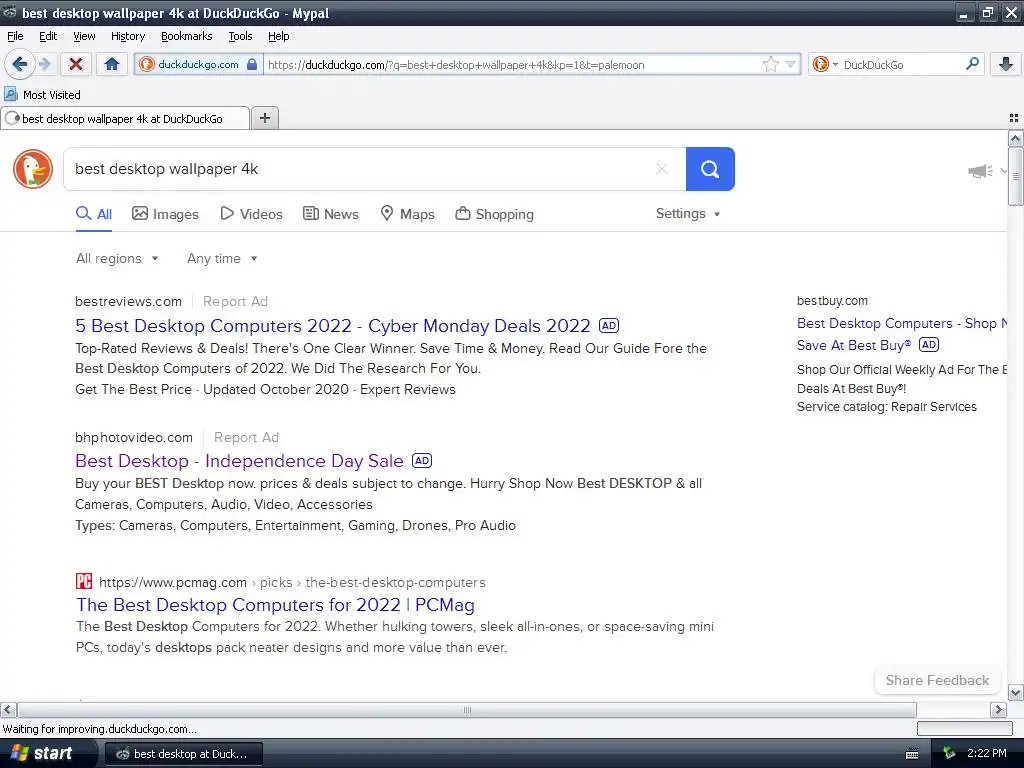
Task: Click the vertical scrollbar down arrow
Action: [1015, 693]
